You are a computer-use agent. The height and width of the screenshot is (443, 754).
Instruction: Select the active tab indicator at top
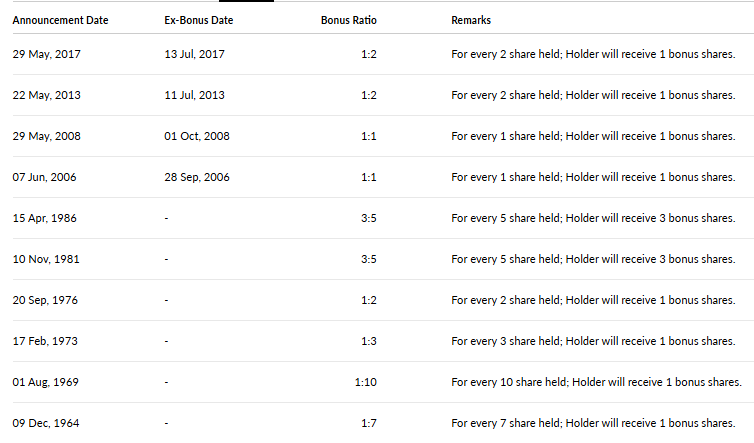246,1
